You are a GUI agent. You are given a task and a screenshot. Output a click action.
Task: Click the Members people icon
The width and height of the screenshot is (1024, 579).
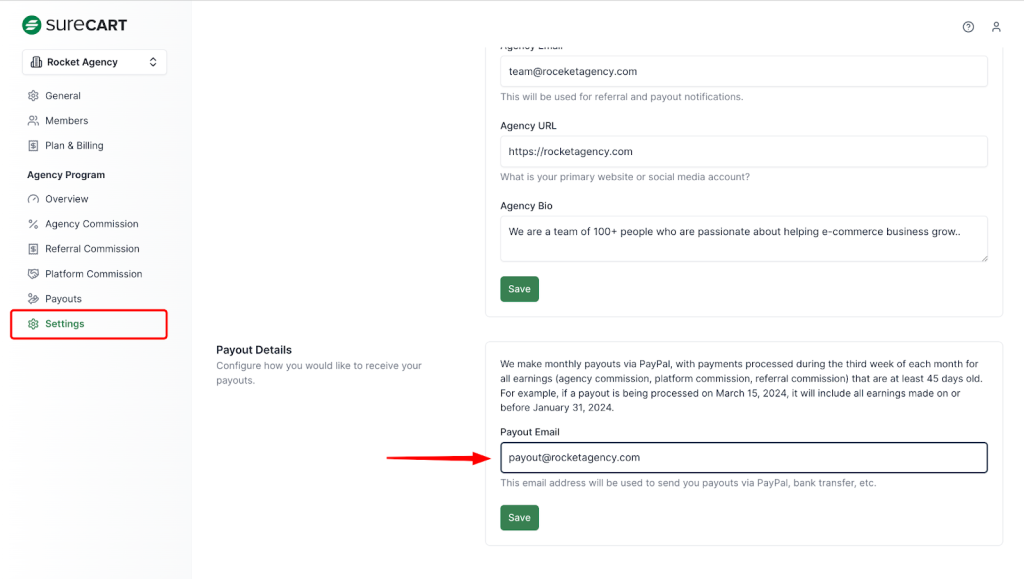click(33, 121)
